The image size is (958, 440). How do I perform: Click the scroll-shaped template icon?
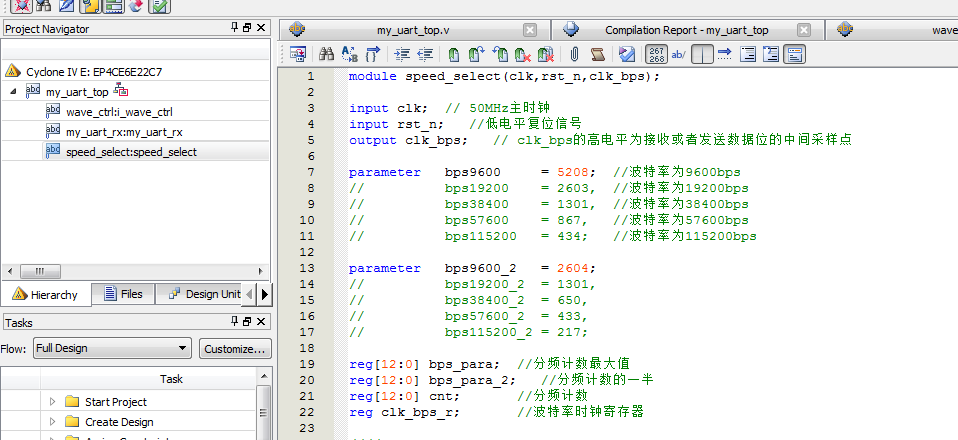[x=597, y=54]
